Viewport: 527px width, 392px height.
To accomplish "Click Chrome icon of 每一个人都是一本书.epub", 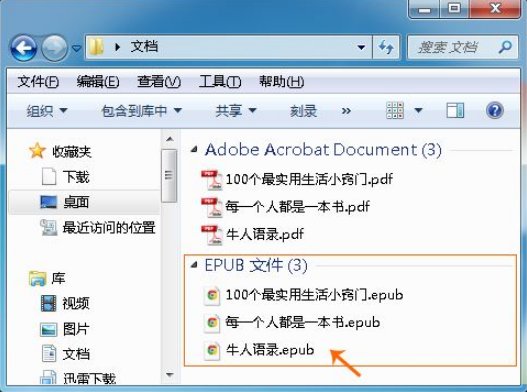I will click(212, 323).
